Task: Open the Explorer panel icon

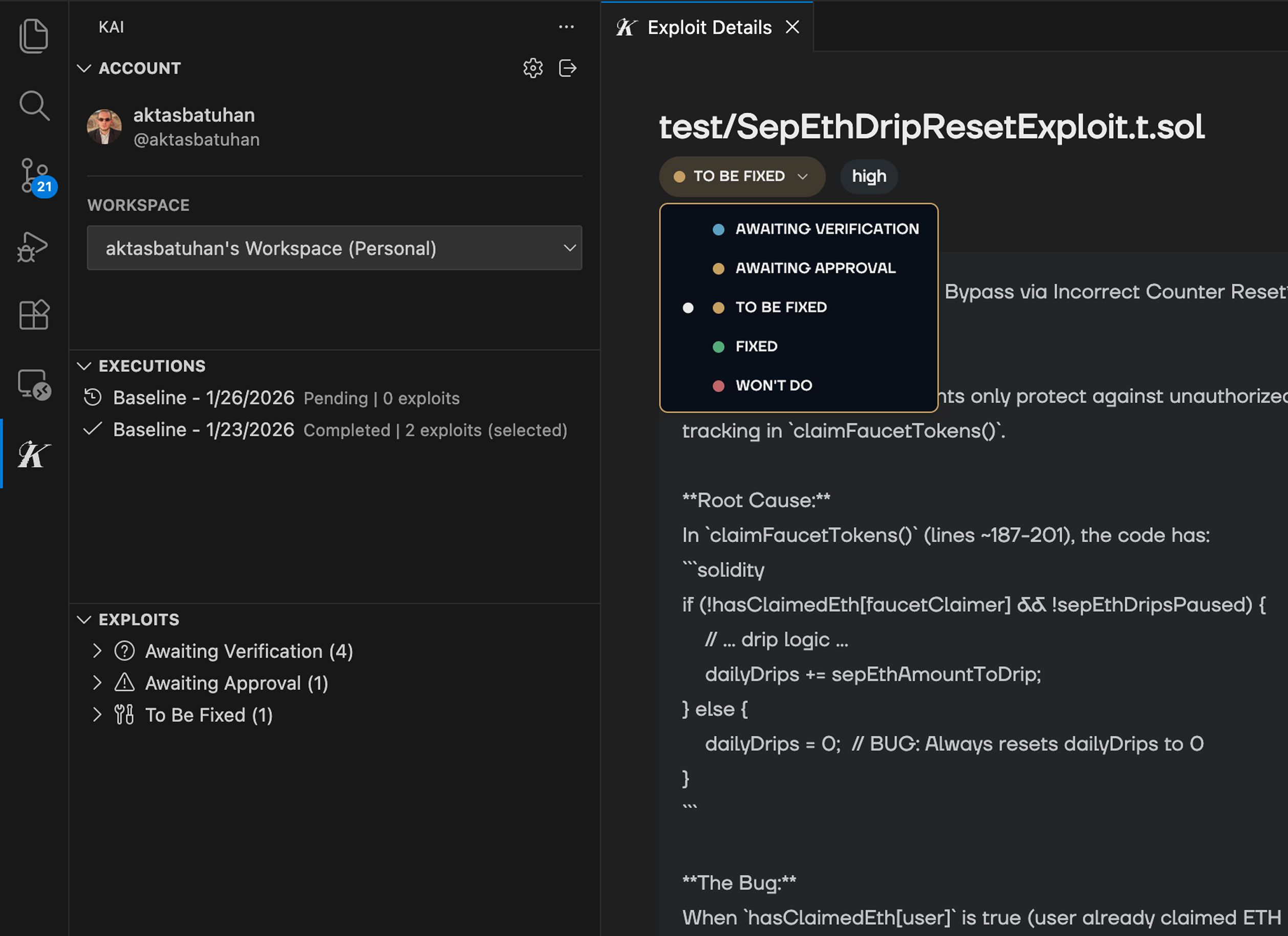Action: click(33, 35)
